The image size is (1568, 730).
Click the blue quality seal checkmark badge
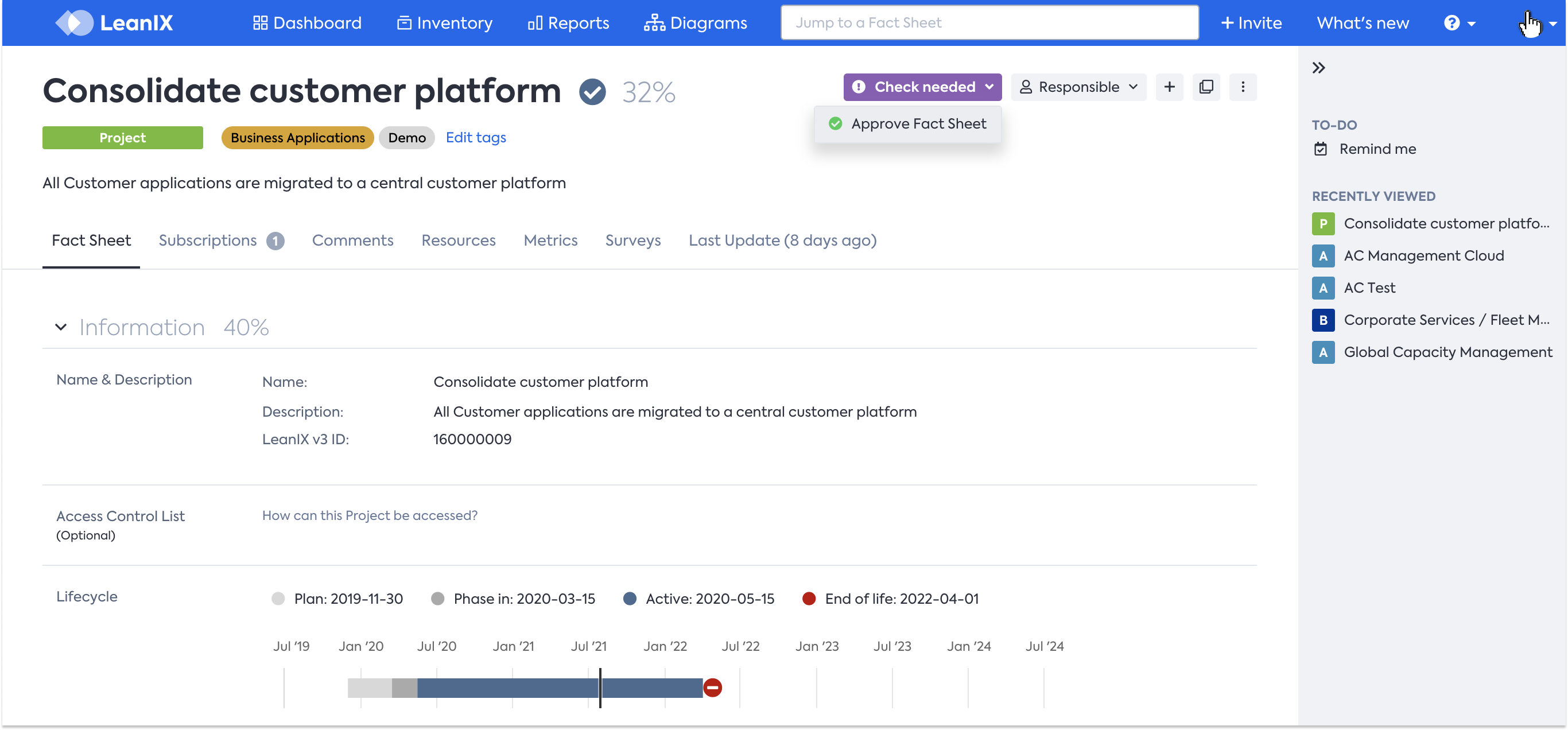[592, 92]
